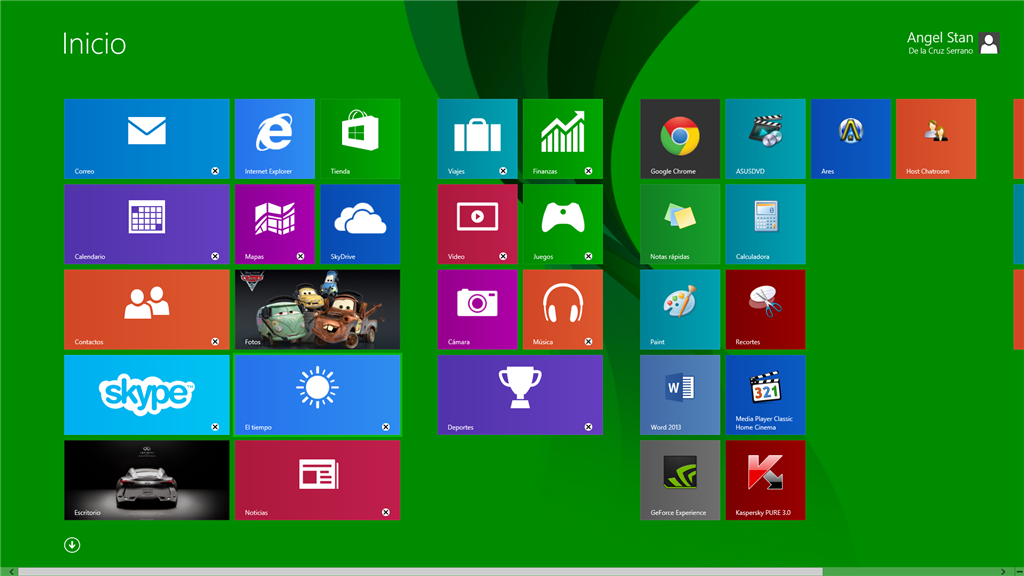The height and width of the screenshot is (576, 1024).
Task: Launch Ares from its tile
Action: [x=851, y=138]
